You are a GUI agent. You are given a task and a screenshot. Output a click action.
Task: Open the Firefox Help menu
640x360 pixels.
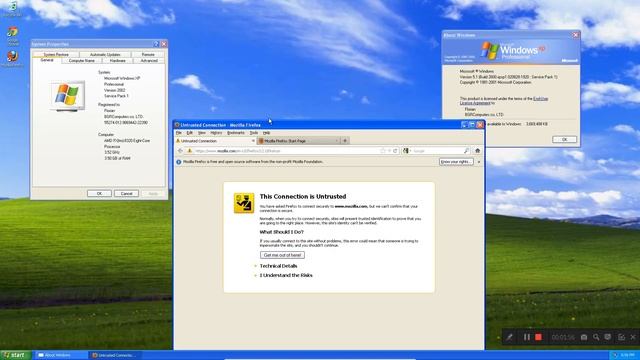(267, 133)
